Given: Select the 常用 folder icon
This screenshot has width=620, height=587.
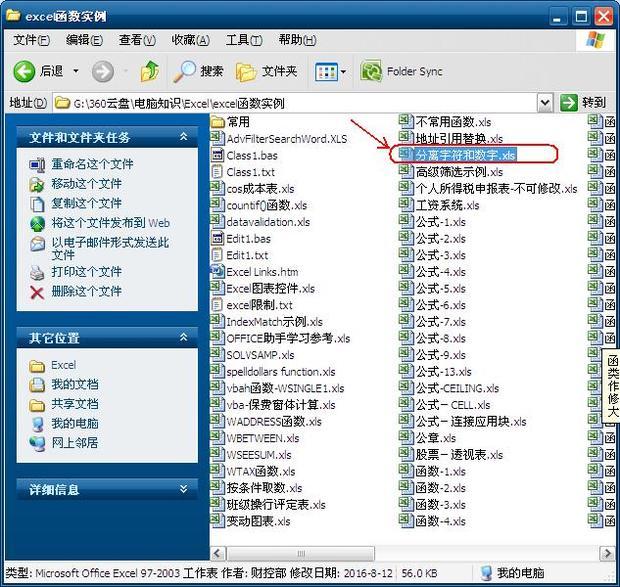Looking at the screenshot, I should pos(217,122).
